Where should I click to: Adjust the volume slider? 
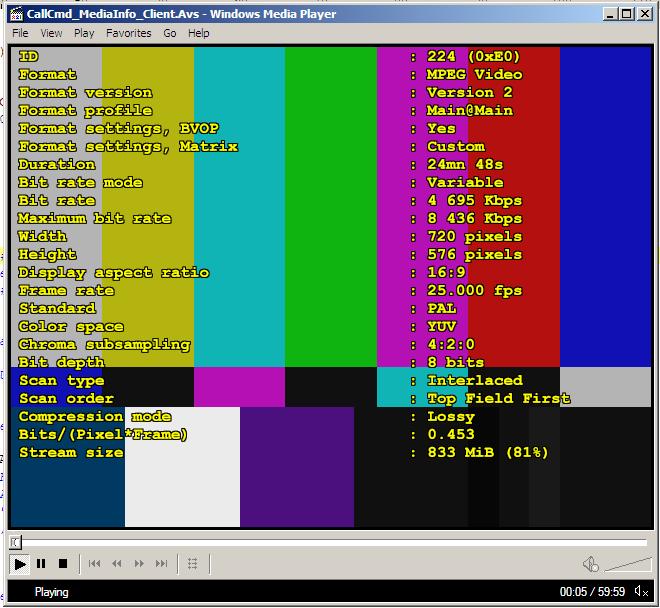[628, 565]
